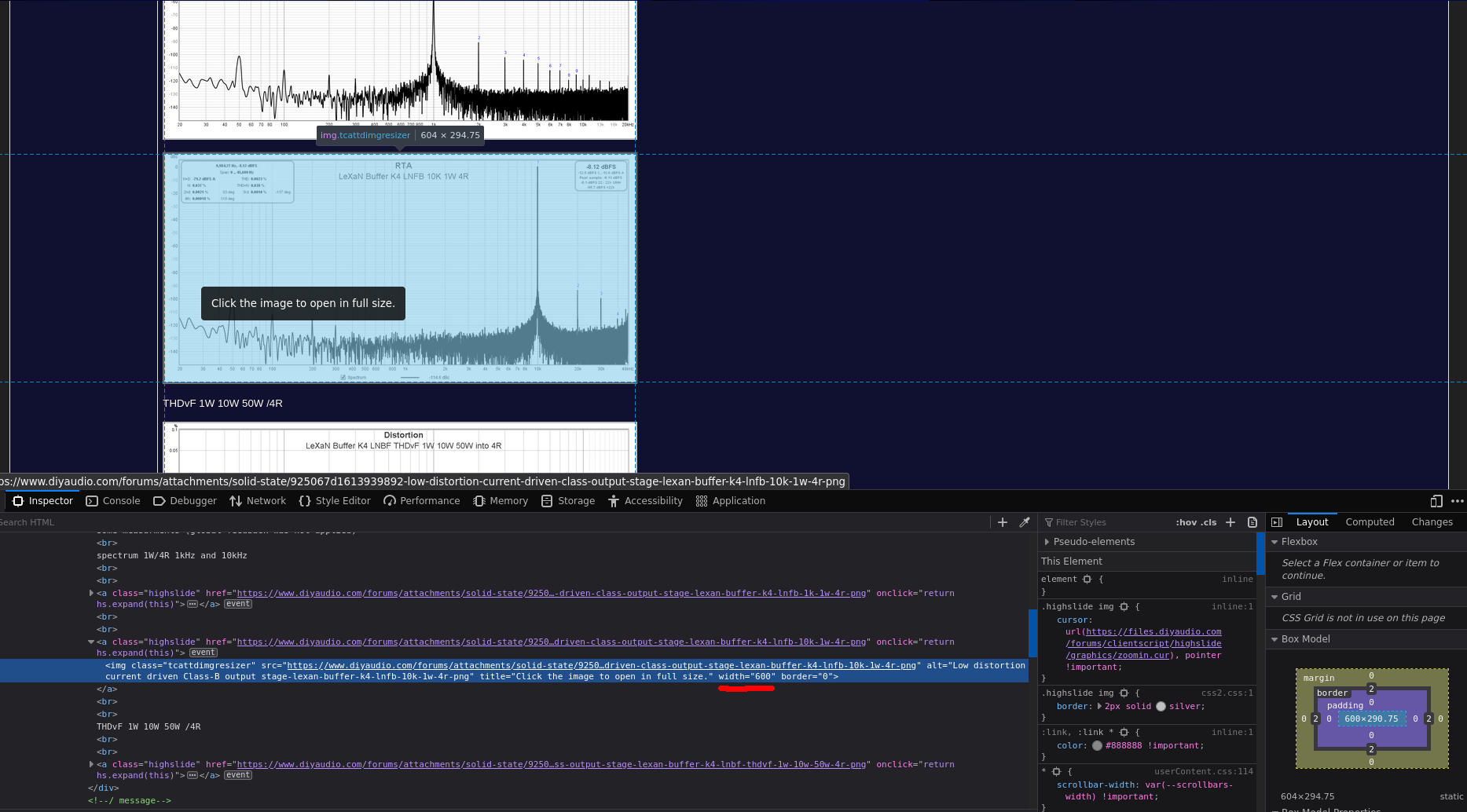Open the Performance tab

pyautogui.click(x=422, y=501)
